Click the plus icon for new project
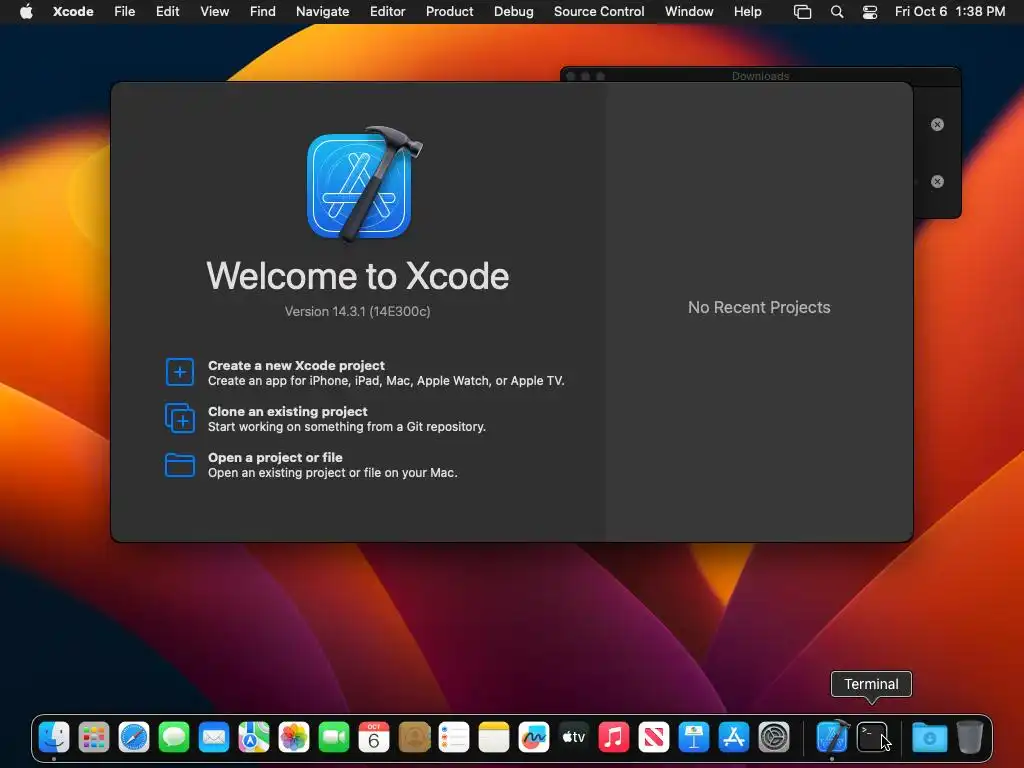The height and width of the screenshot is (768, 1024). tap(180, 372)
